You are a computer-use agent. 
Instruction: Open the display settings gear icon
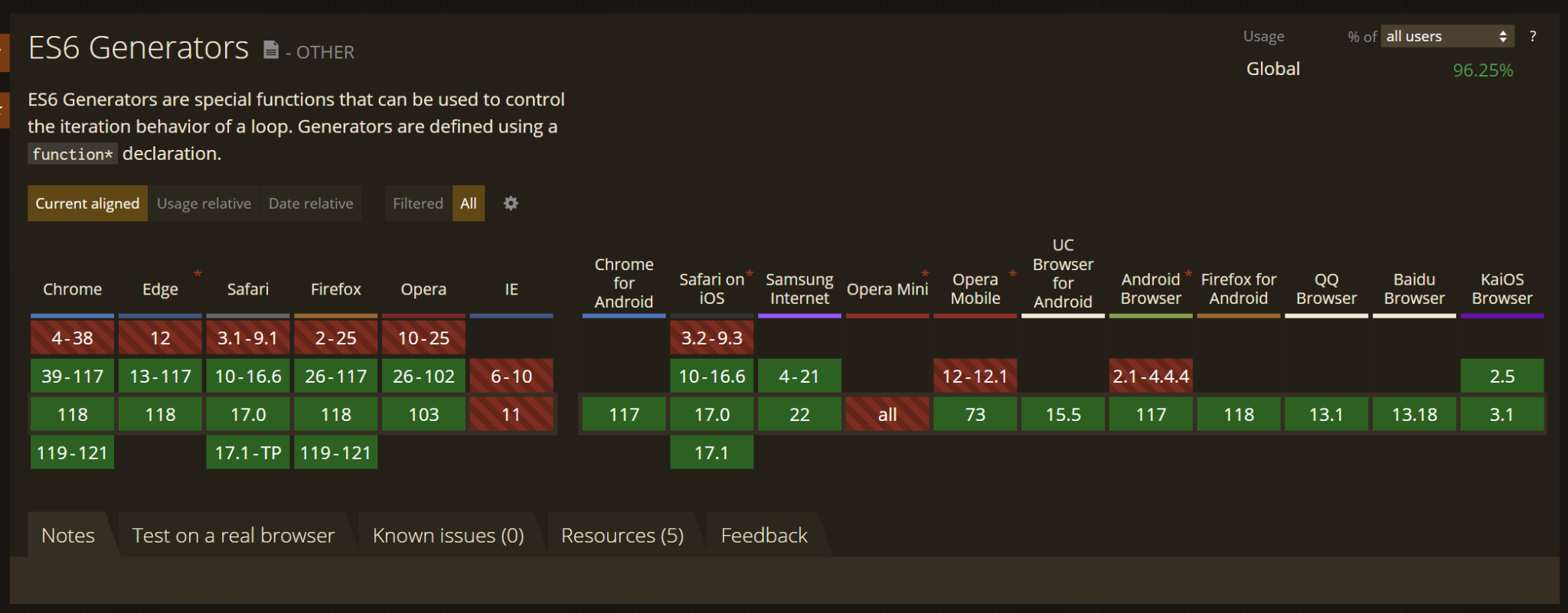511,204
